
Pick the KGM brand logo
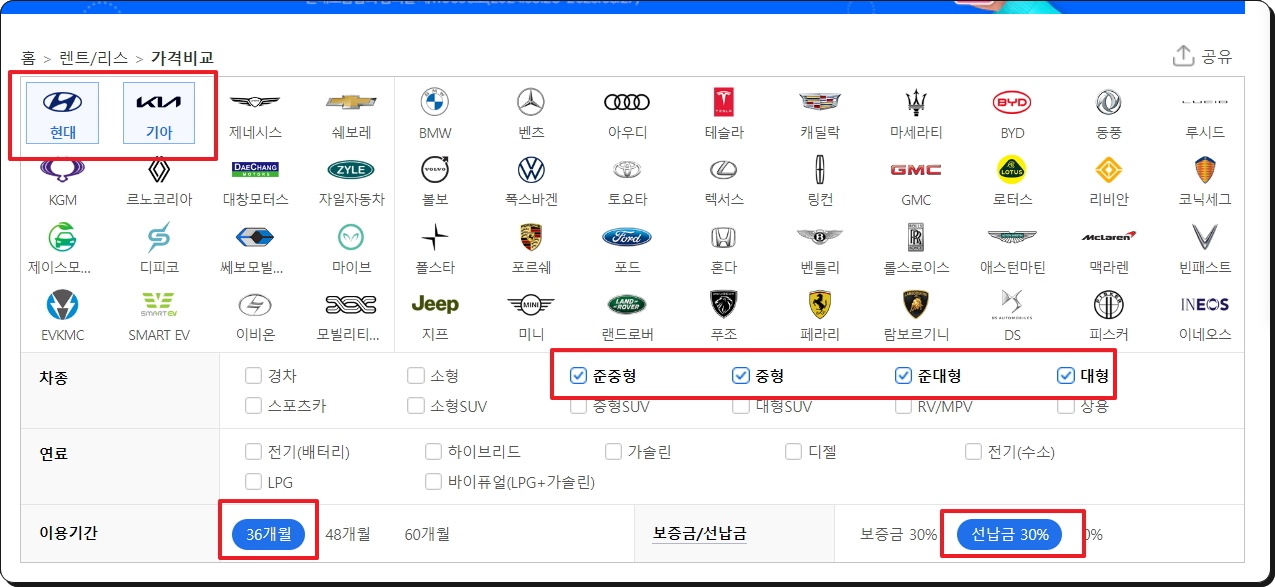62,169
